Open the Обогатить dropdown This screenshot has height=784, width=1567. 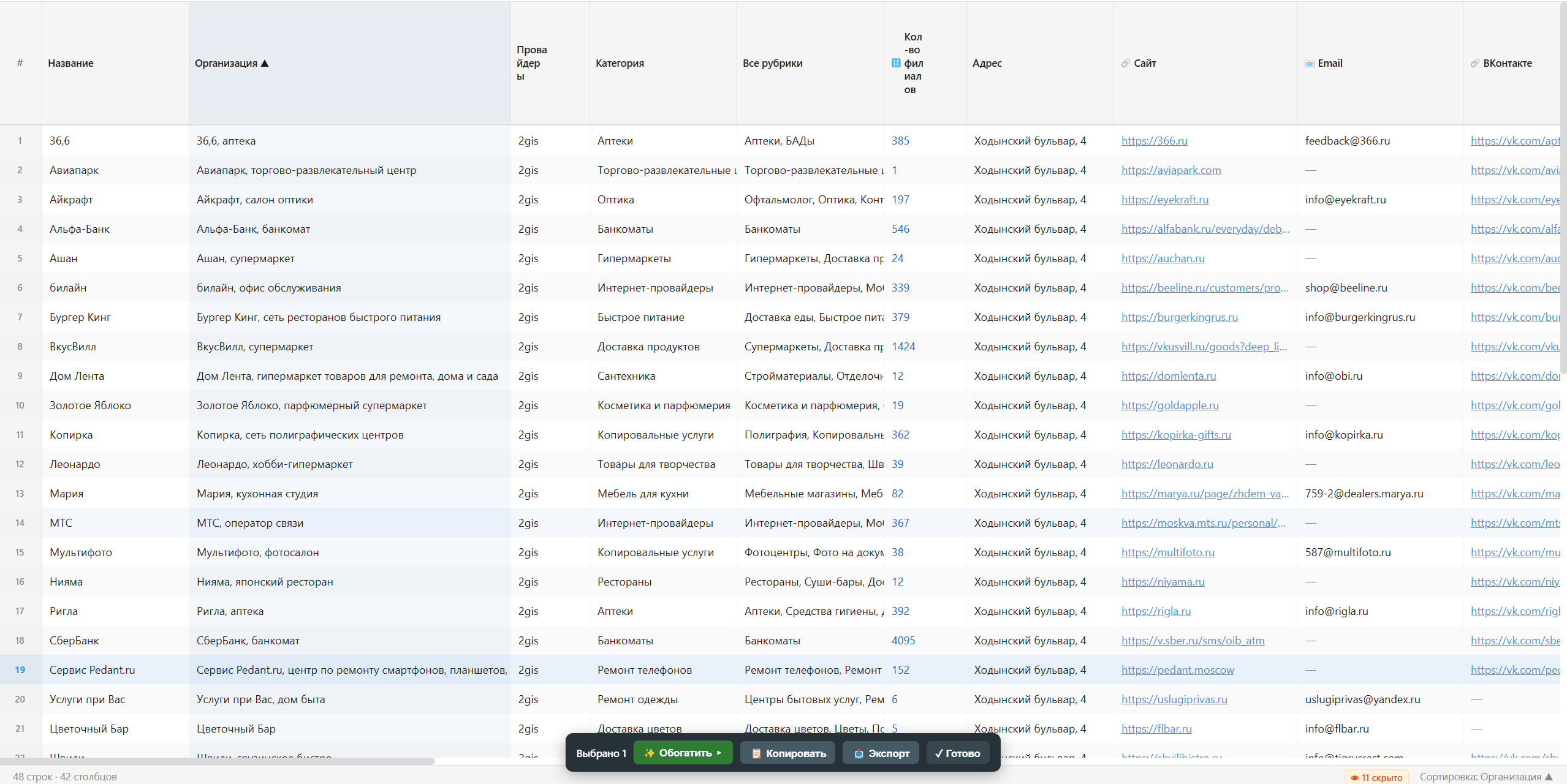click(683, 753)
